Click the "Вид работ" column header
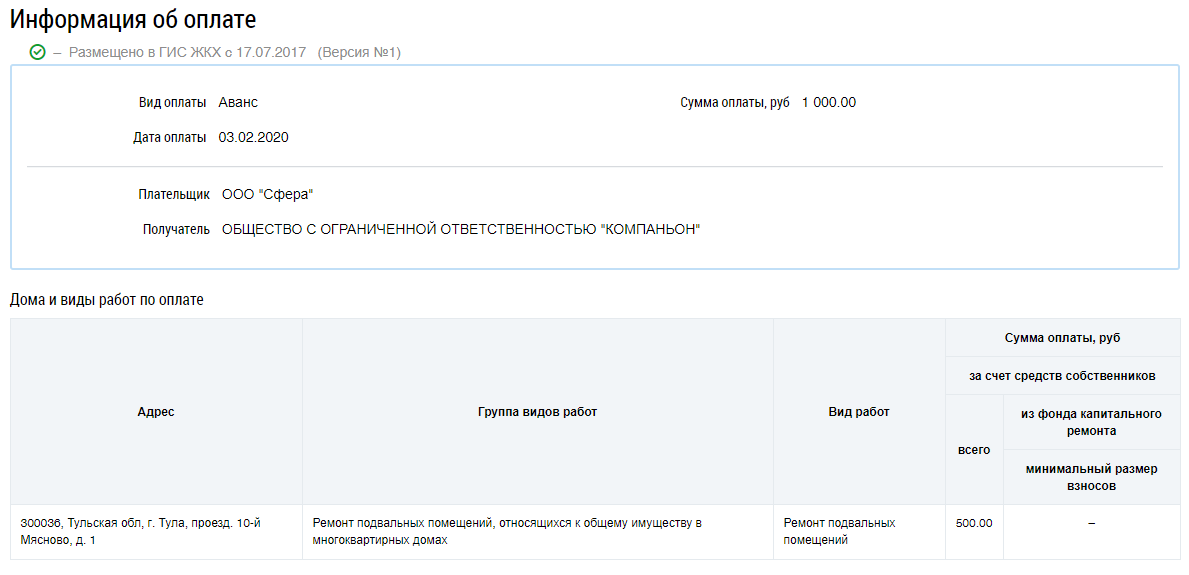The height and width of the screenshot is (575, 1189). click(859, 412)
